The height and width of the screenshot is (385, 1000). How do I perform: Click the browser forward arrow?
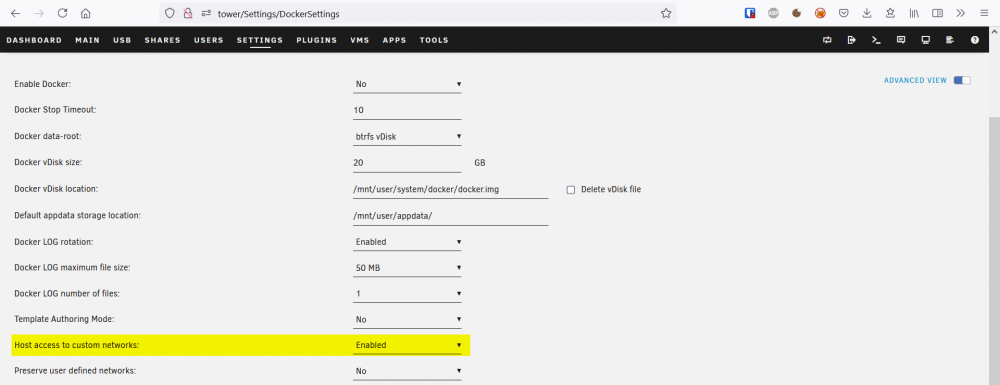[x=39, y=13]
